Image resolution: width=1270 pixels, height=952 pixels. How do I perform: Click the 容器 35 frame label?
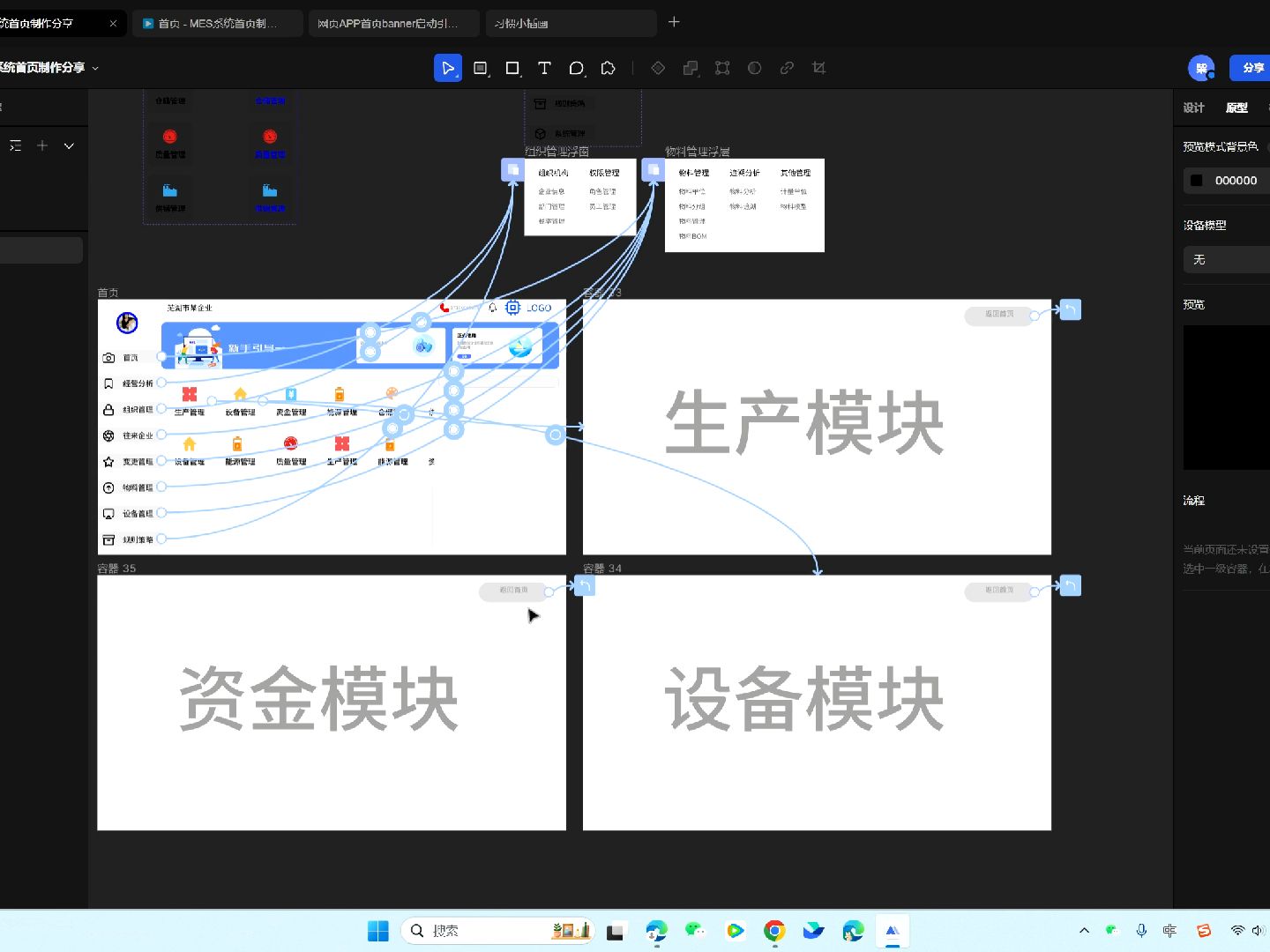(x=116, y=569)
